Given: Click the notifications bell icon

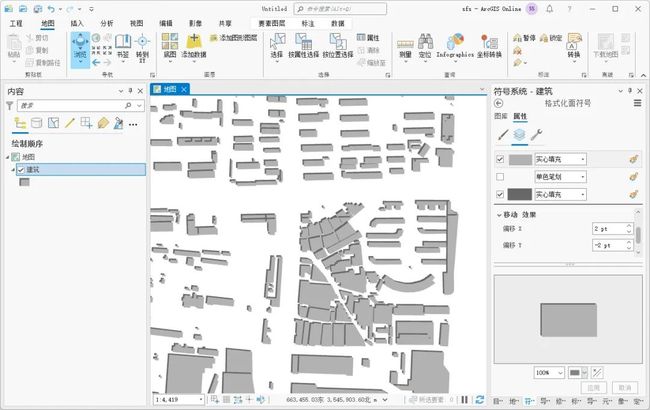Looking at the screenshot, I should click(x=550, y=9).
